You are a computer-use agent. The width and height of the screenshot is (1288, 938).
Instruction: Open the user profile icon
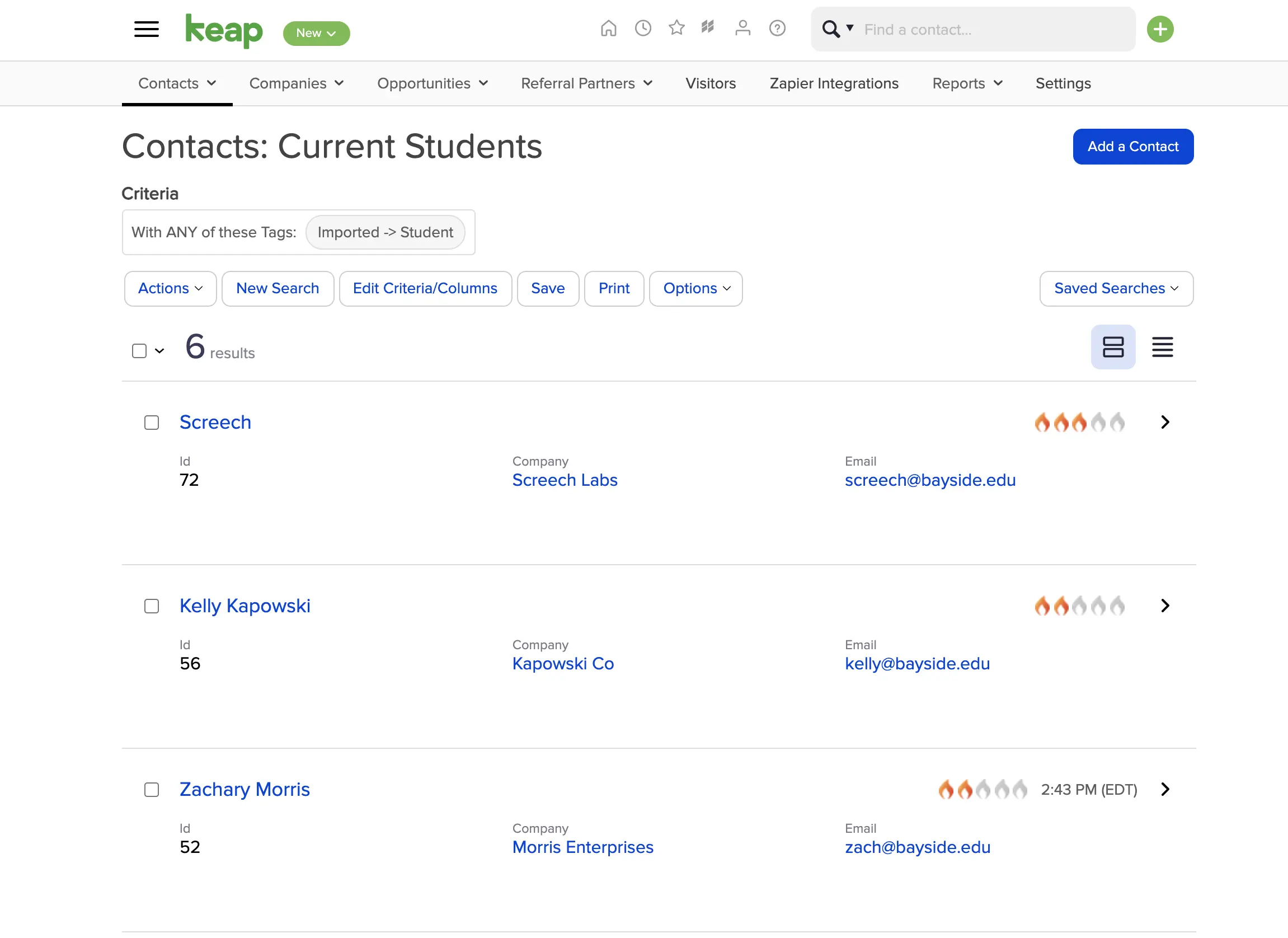742,29
